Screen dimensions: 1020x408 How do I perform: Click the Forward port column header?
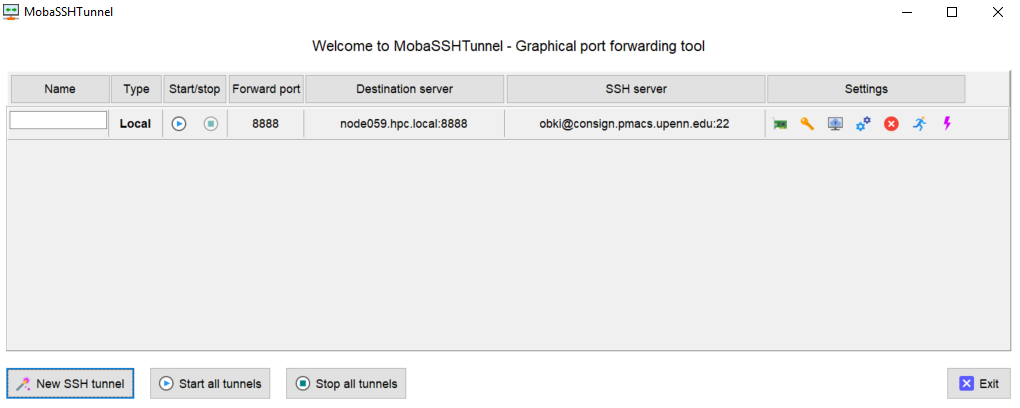266,89
